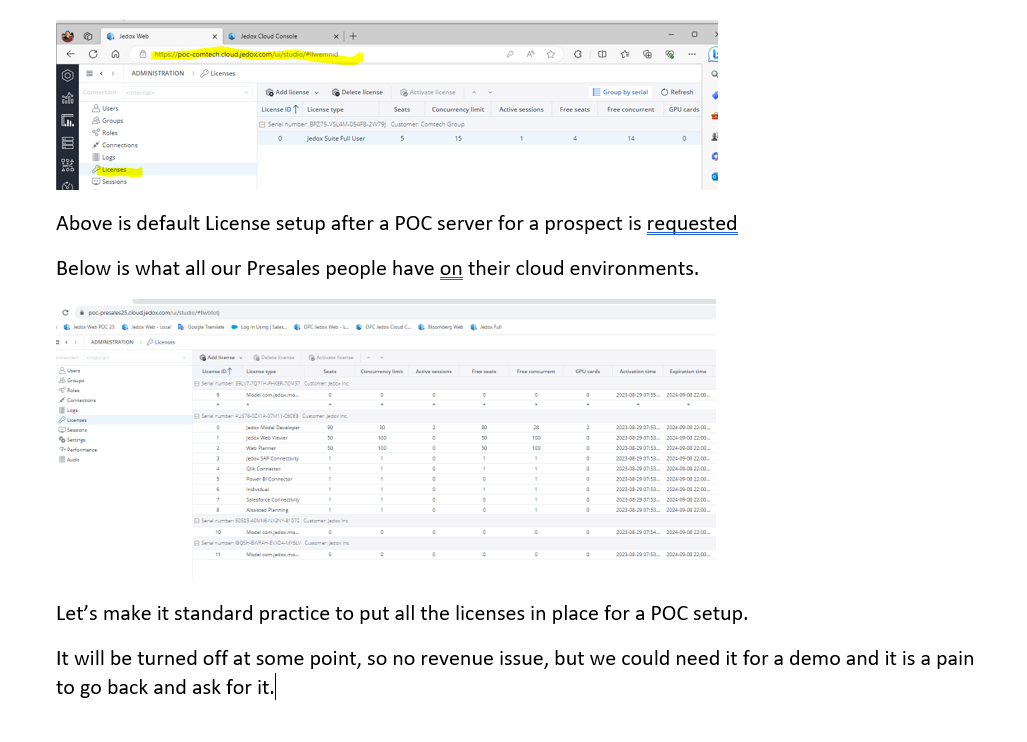Click the browser back arrow in top screenshot

70,54
